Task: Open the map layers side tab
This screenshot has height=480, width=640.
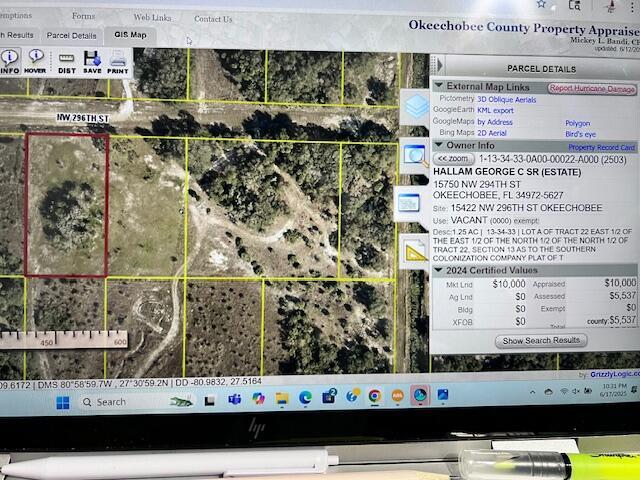Action: point(415,108)
